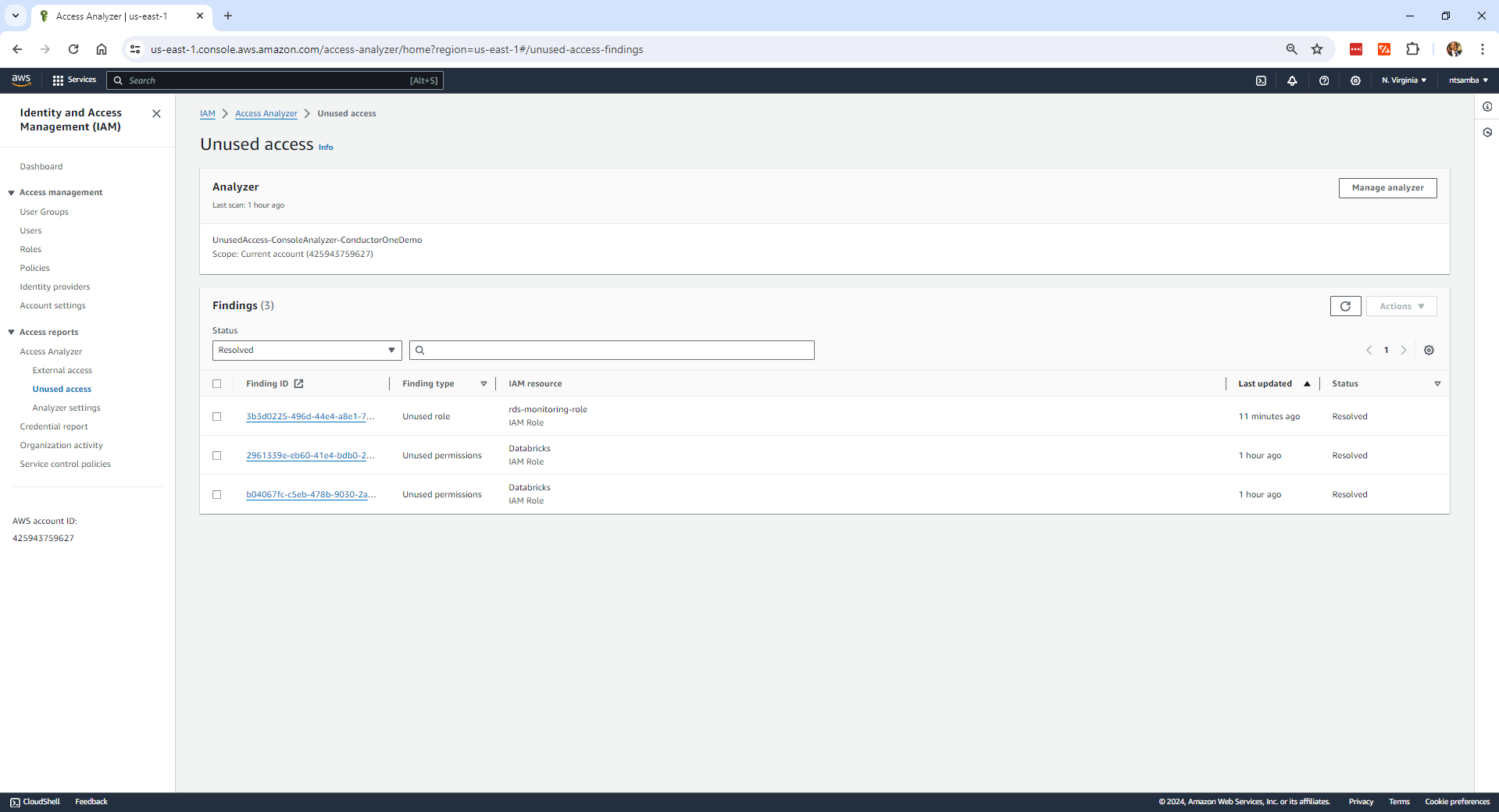Open the Resolved status filter dropdown
Viewport: 1499px width, 812px height.
(x=307, y=351)
